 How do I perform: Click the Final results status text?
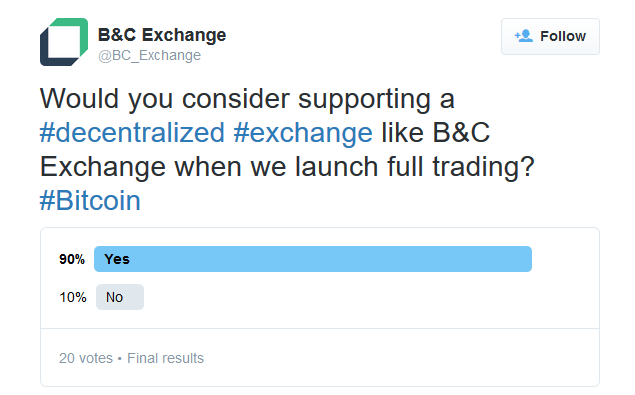click(x=165, y=358)
